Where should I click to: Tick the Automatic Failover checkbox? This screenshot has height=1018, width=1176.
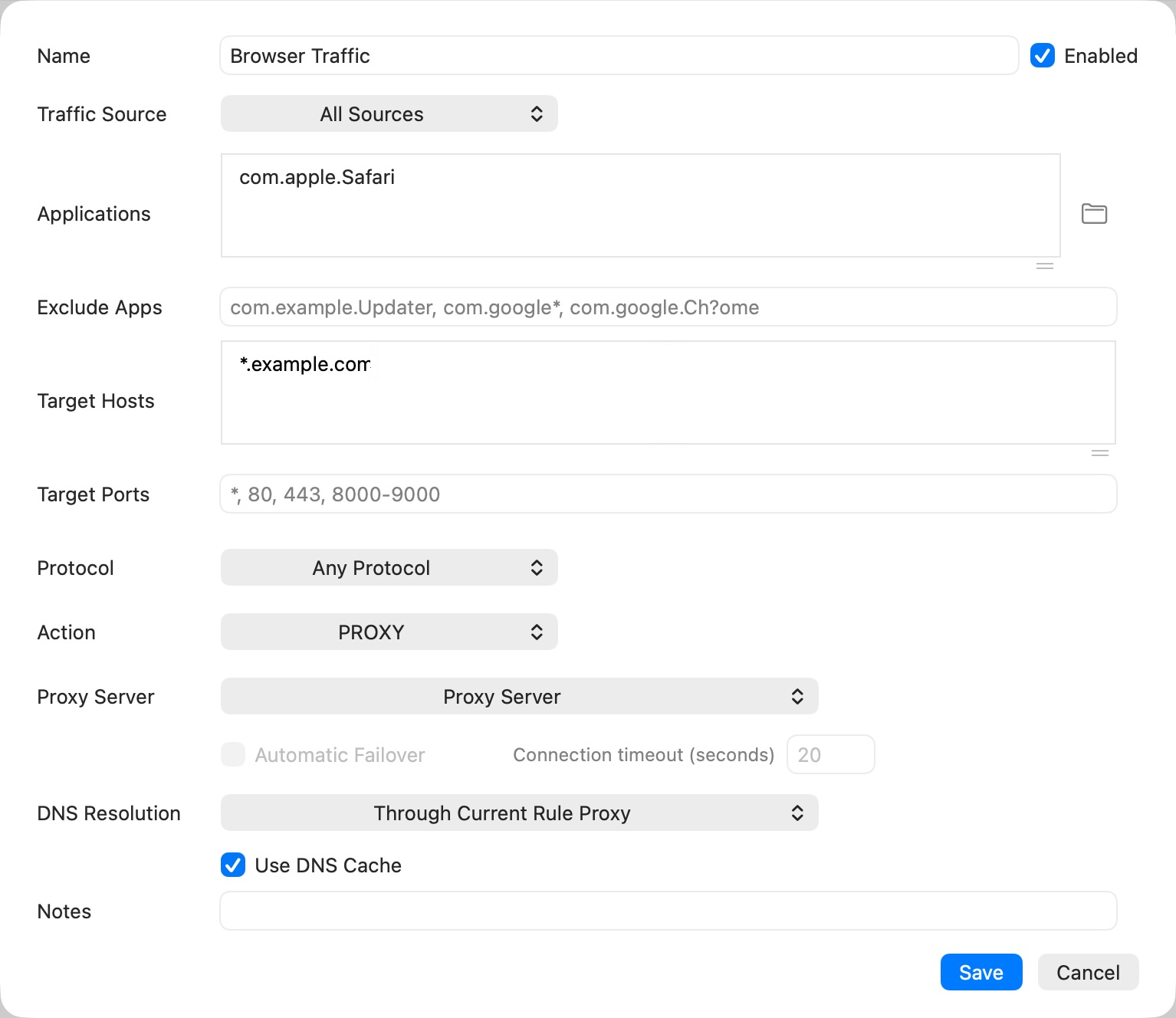[x=233, y=754]
